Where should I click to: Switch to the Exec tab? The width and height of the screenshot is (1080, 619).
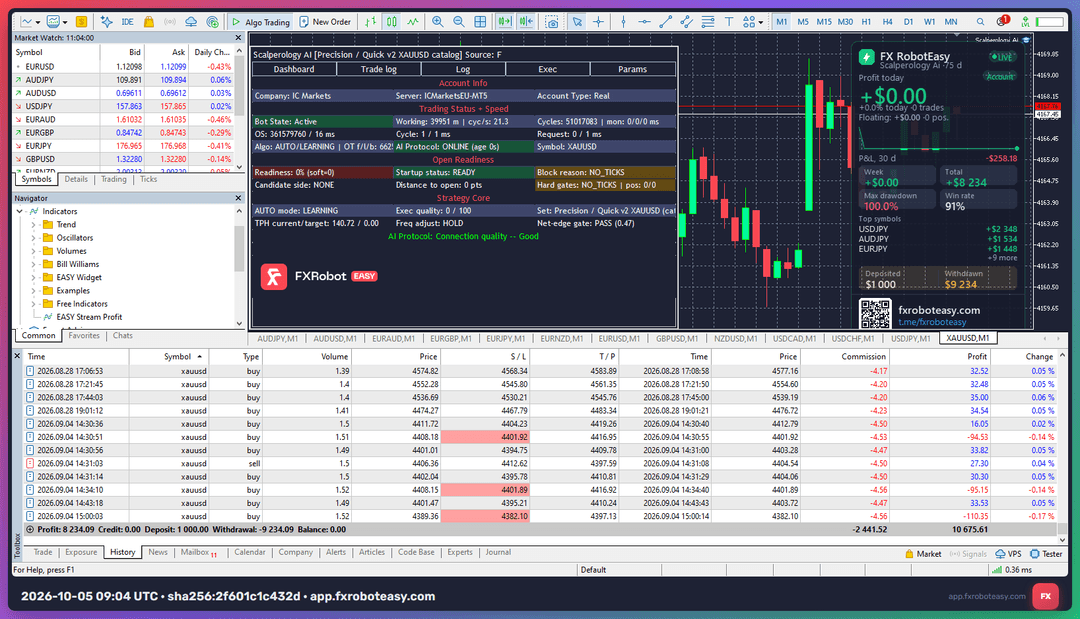(x=548, y=69)
